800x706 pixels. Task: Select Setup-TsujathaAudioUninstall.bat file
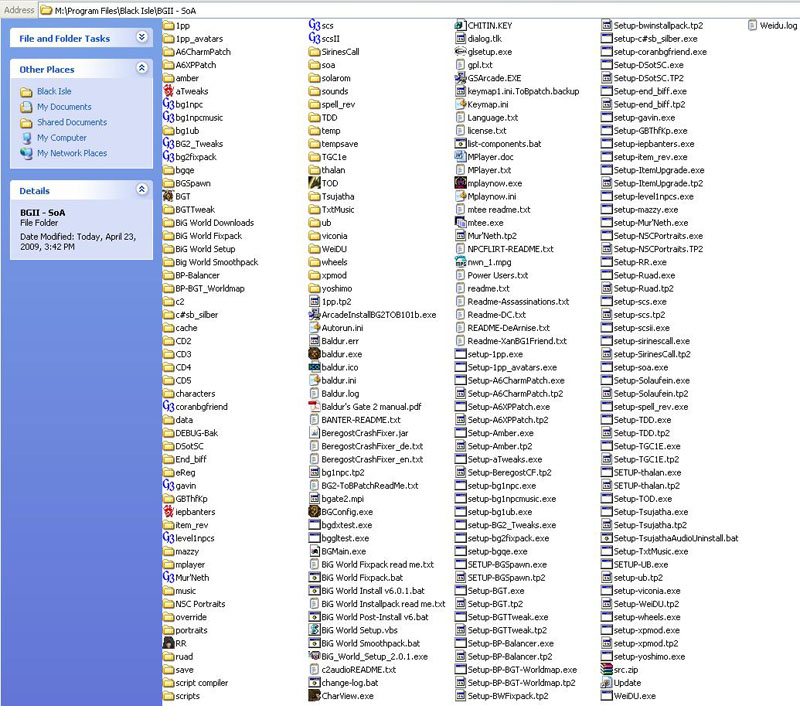(x=670, y=538)
